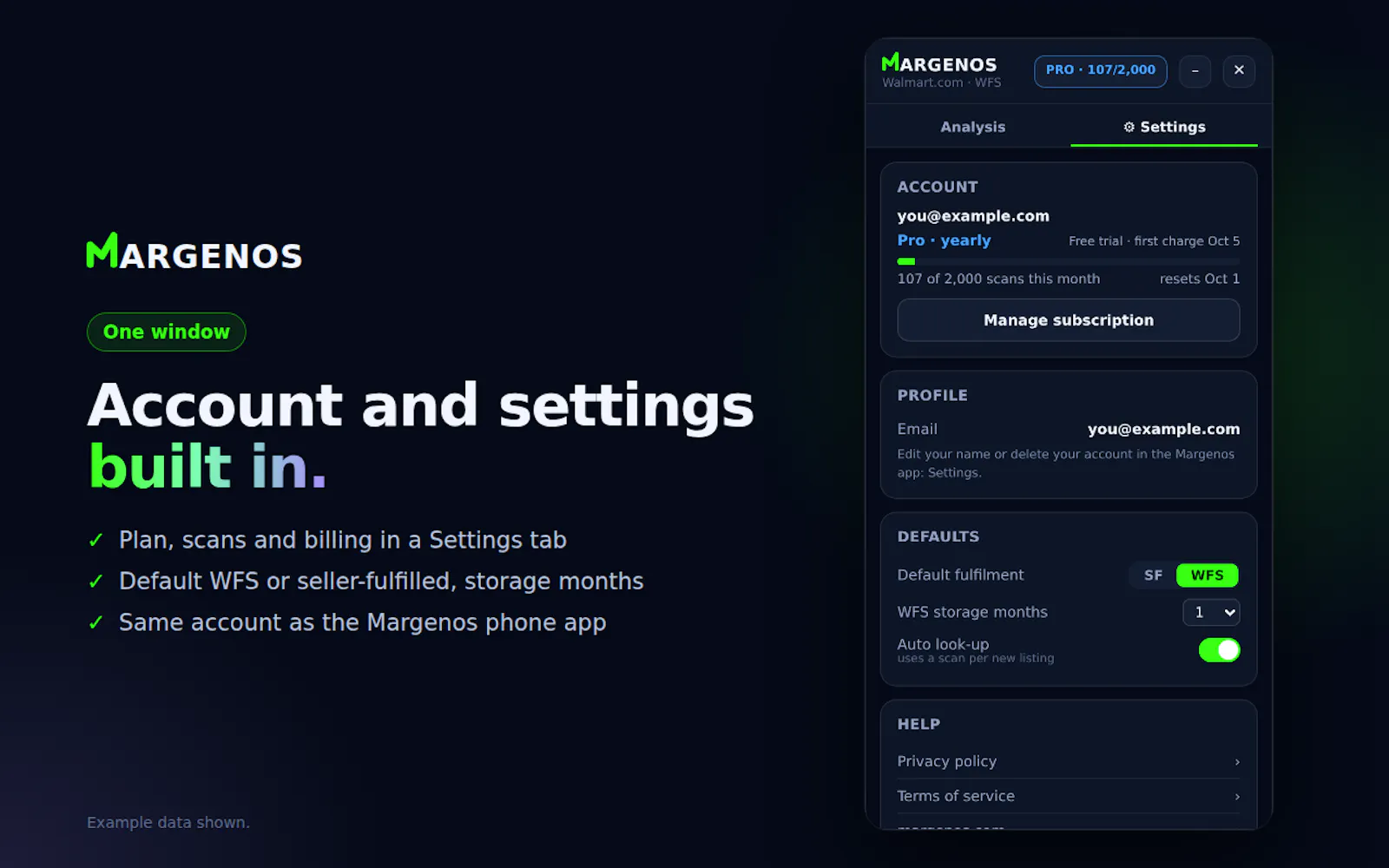This screenshot has height=868, width=1389.
Task: Close the Margenos panel
Action: click(x=1239, y=70)
